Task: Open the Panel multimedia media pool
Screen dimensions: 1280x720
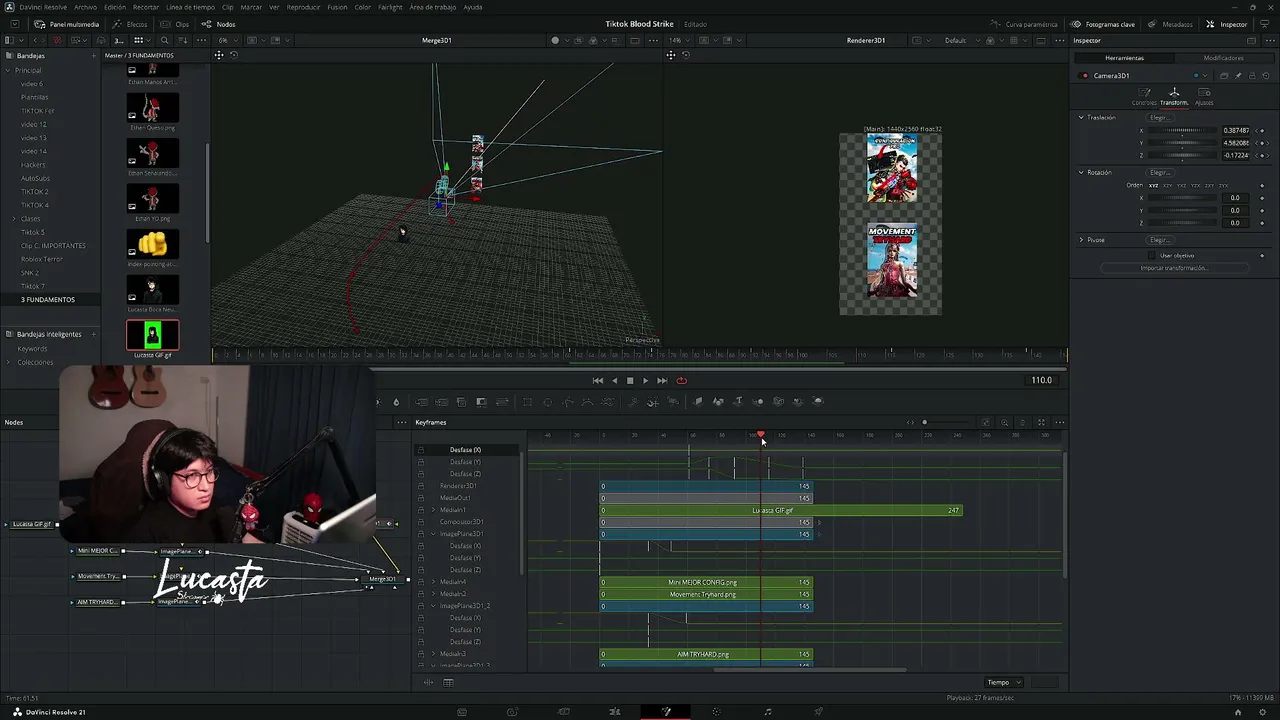Action: pos(67,24)
